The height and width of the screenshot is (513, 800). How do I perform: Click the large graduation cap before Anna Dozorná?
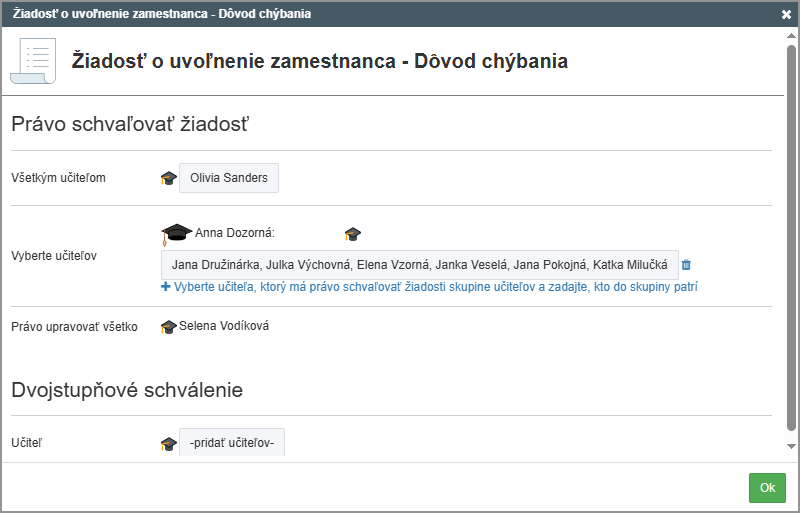tap(176, 233)
